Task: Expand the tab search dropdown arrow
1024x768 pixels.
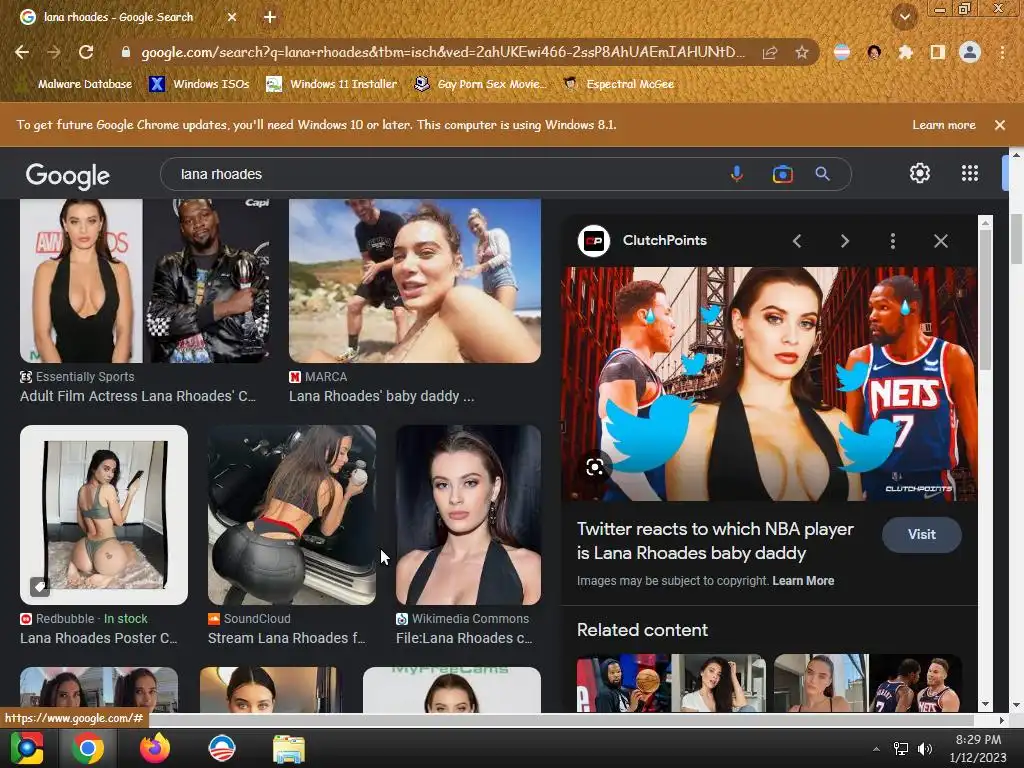Action: [905, 17]
